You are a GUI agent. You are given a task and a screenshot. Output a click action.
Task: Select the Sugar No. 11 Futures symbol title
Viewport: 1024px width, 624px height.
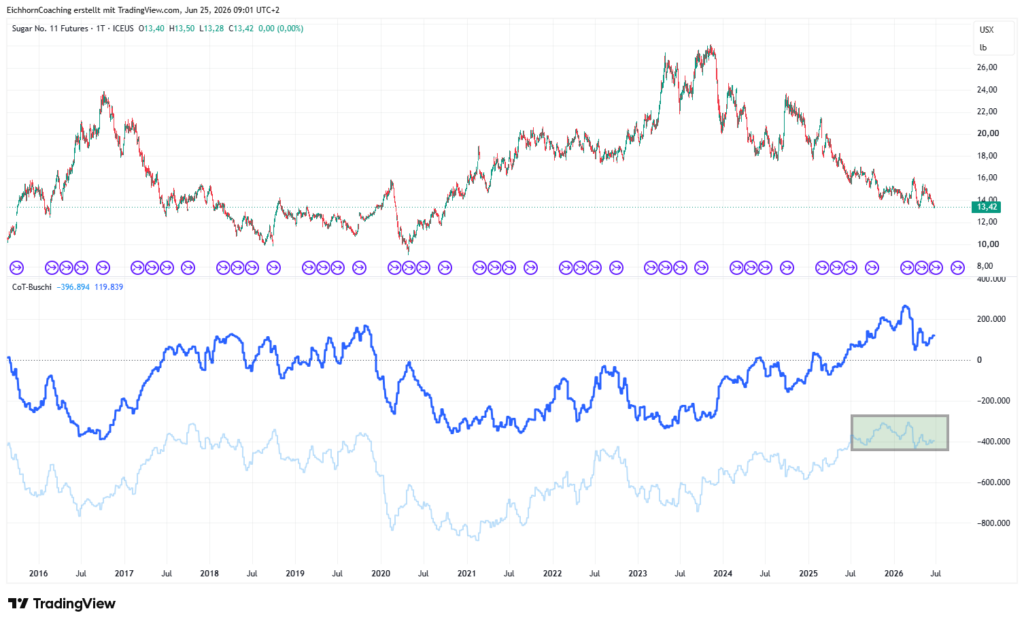pyautogui.click(x=53, y=29)
